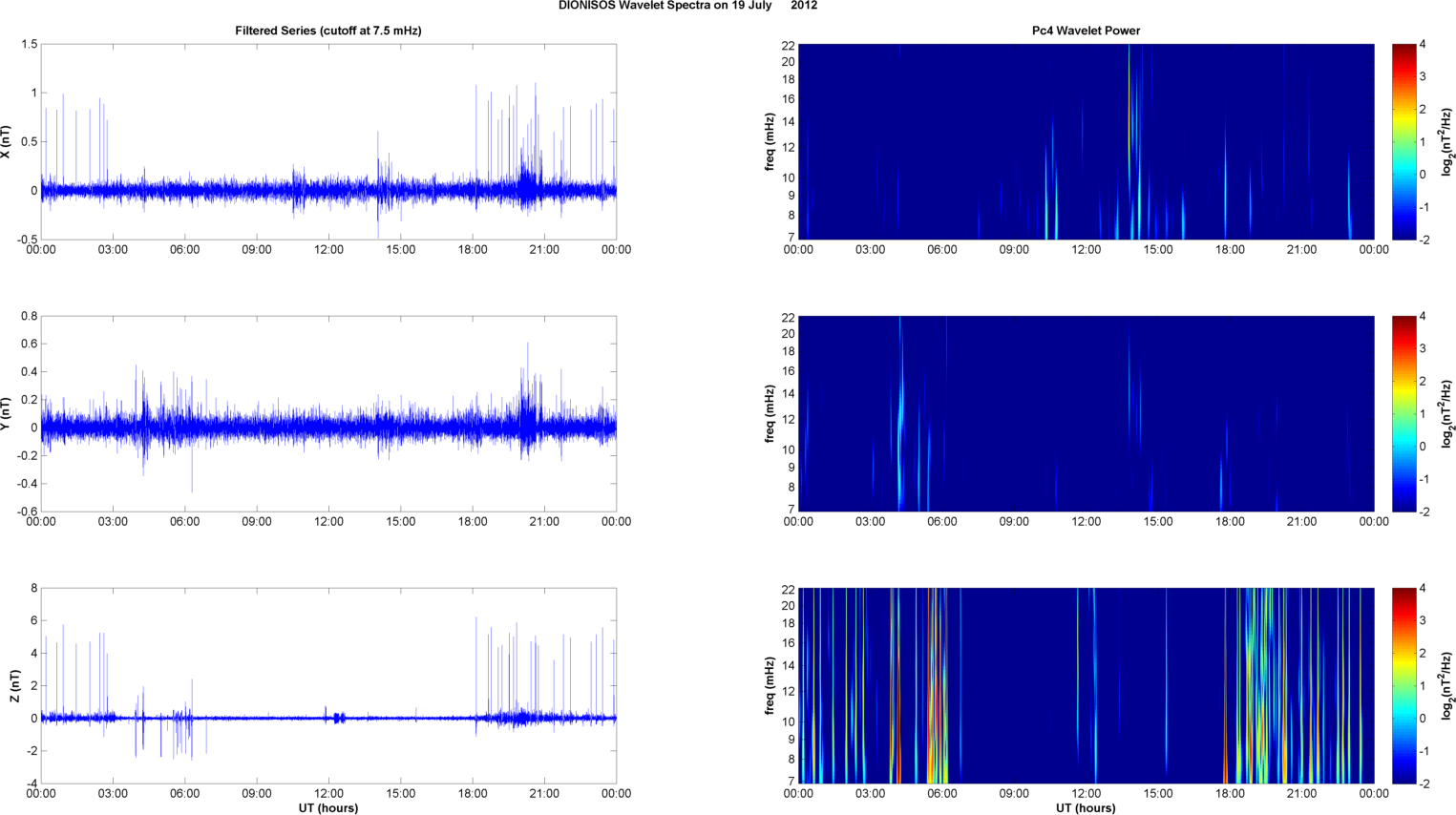The height and width of the screenshot is (815, 1456).
Task: Click the bottom Z wavelet power spectrogram
Action: click(1086, 685)
